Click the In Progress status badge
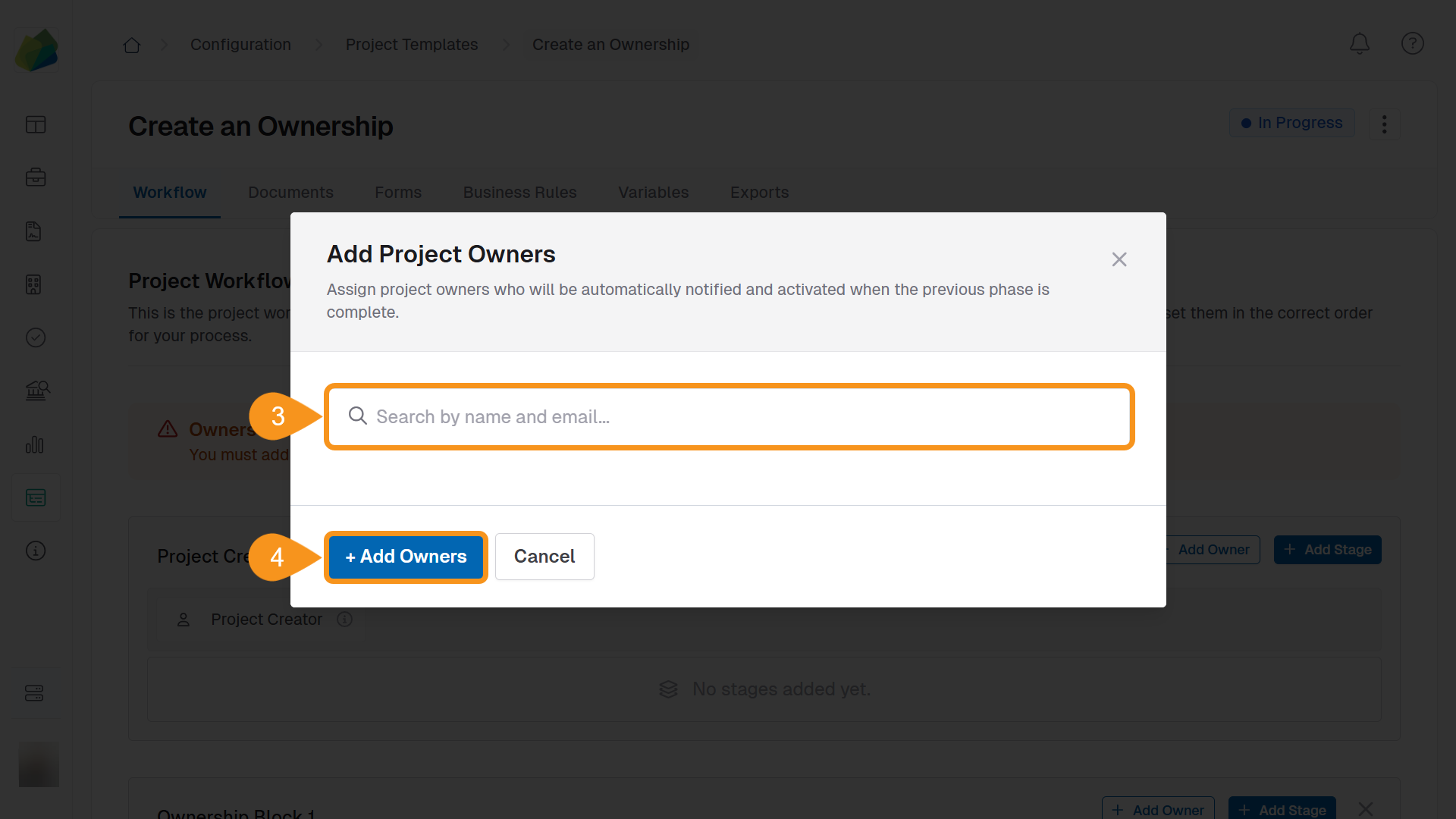Screen dimensions: 1456x819 1291,123
